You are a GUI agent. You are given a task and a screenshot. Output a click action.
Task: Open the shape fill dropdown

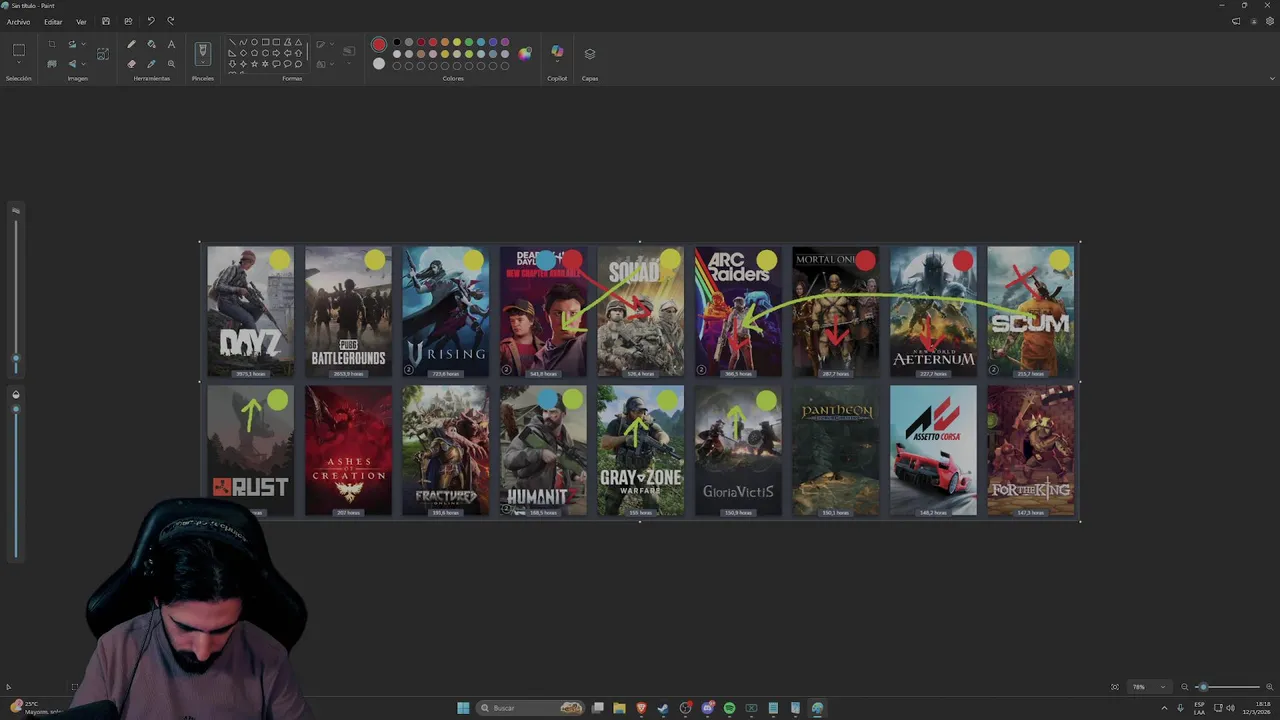pos(333,64)
